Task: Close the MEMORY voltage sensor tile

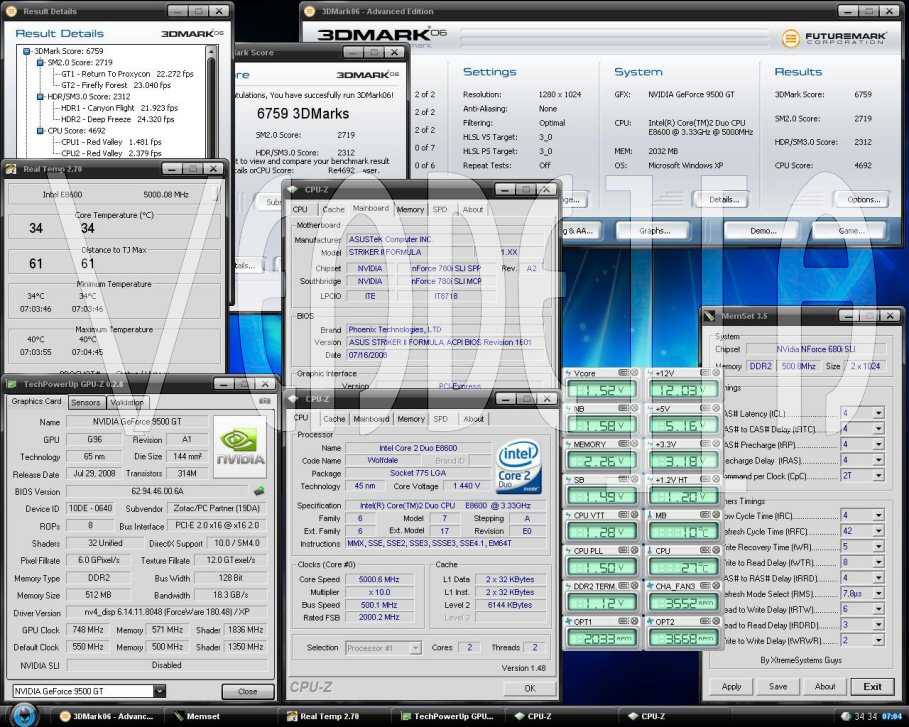Action: point(634,444)
